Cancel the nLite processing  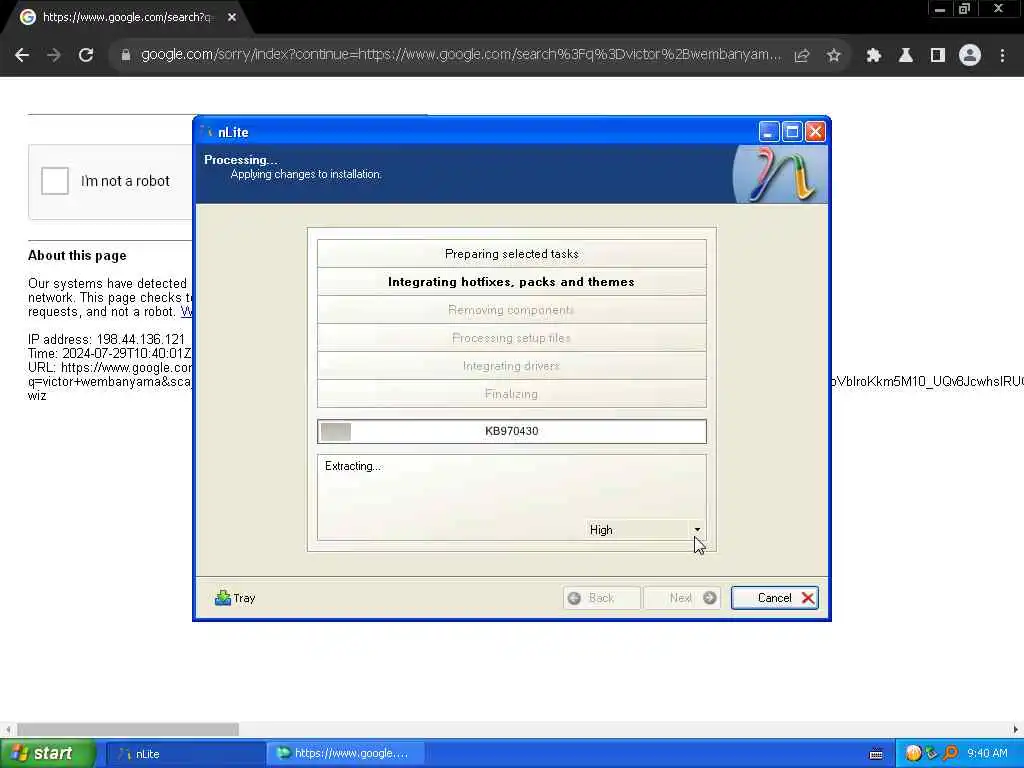tap(775, 598)
